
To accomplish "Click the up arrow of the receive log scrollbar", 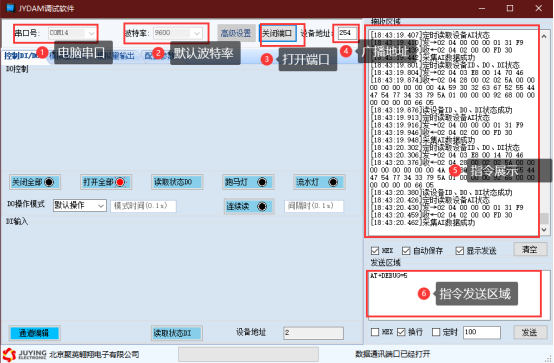I will (x=544, y=36).
